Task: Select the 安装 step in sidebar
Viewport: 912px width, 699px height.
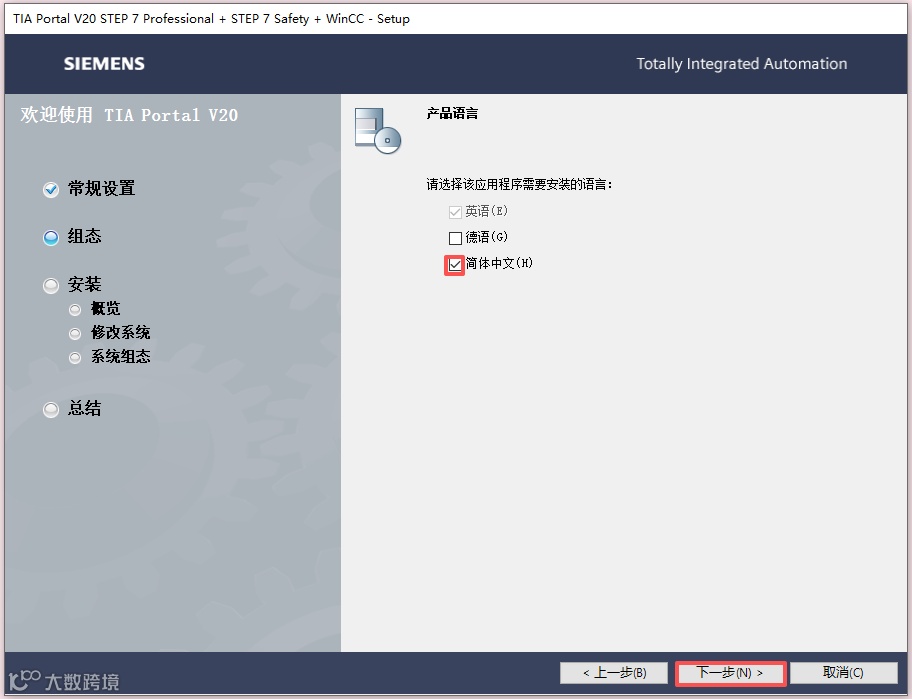Action: [84, 284]
